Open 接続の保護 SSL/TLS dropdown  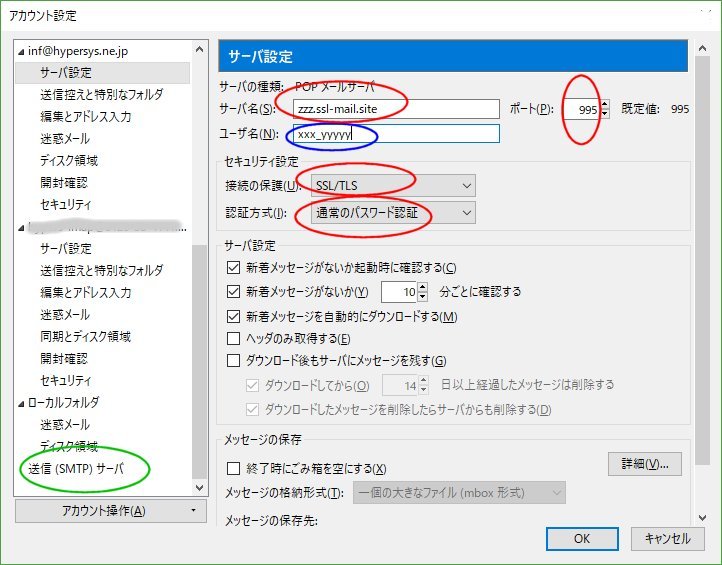click(392, 186)
